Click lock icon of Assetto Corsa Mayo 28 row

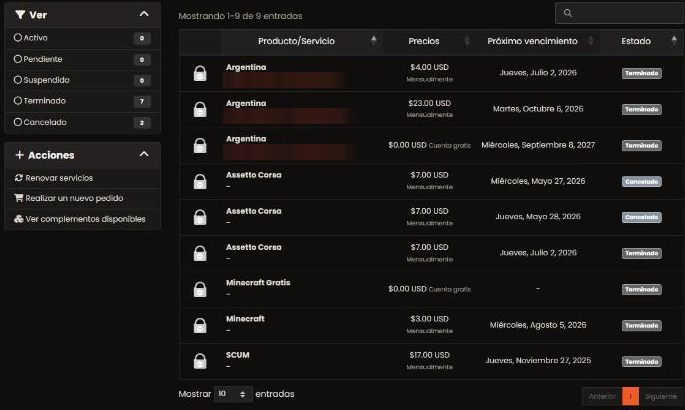pyautogui.click(x=200, y=217)
